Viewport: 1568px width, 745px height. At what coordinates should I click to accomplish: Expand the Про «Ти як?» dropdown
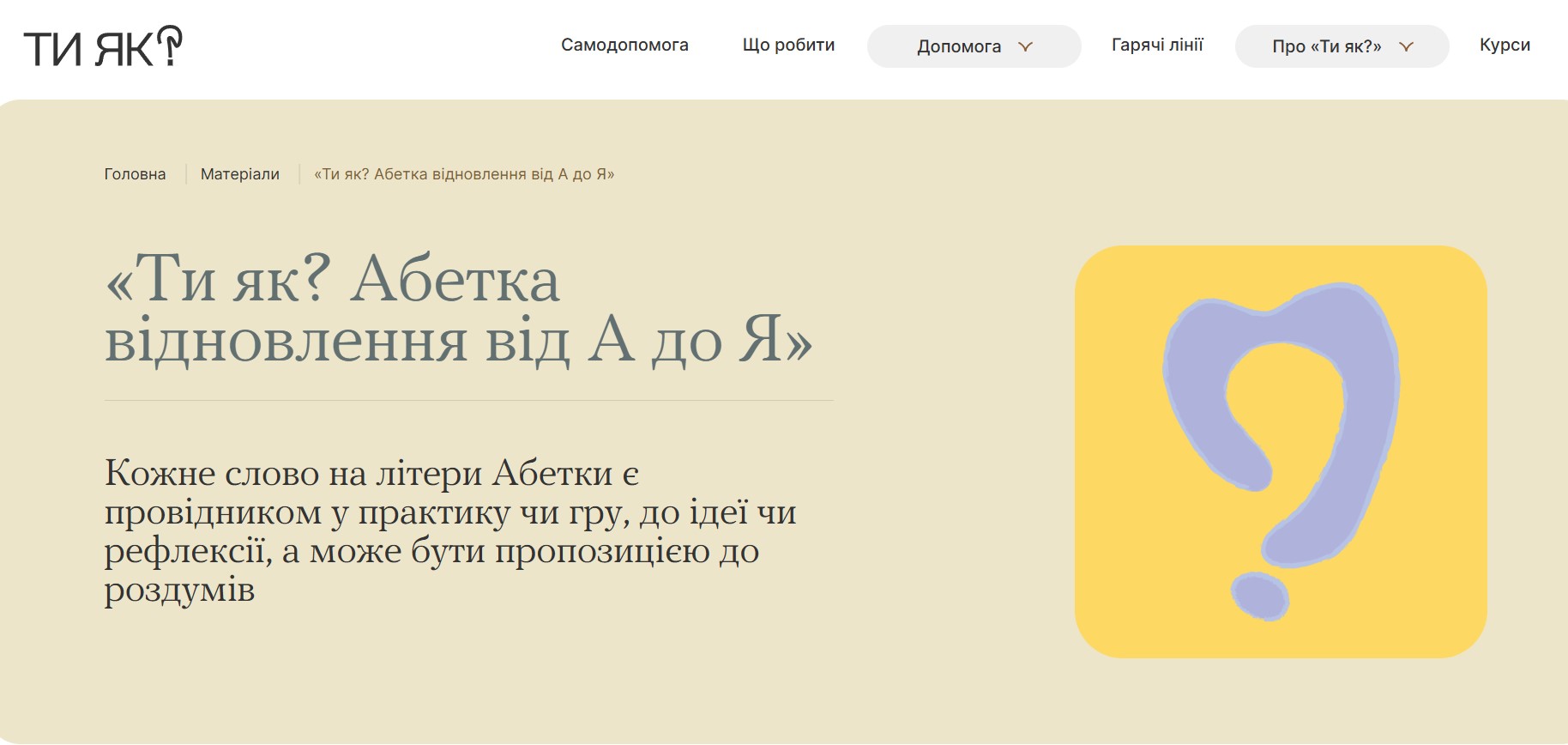click(1342, 46)
